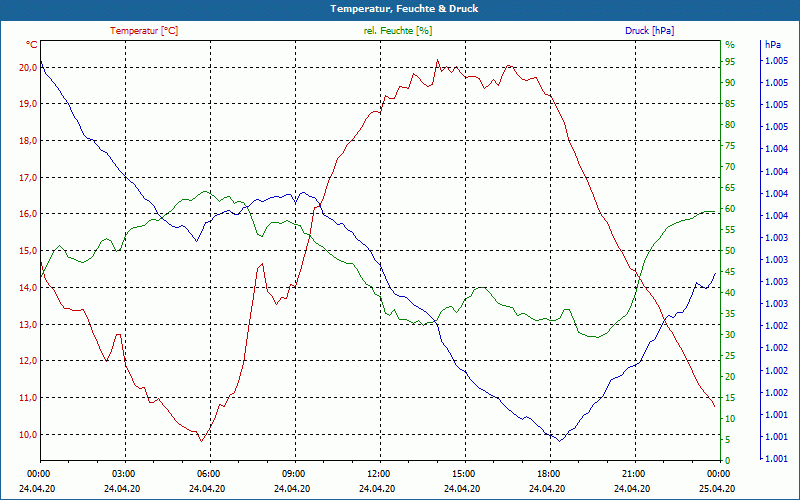Image resolution: width=800 pixels, height=500 pixels.
Task: Click the 0 tick on the humidity axis
Action: point(728,461)
